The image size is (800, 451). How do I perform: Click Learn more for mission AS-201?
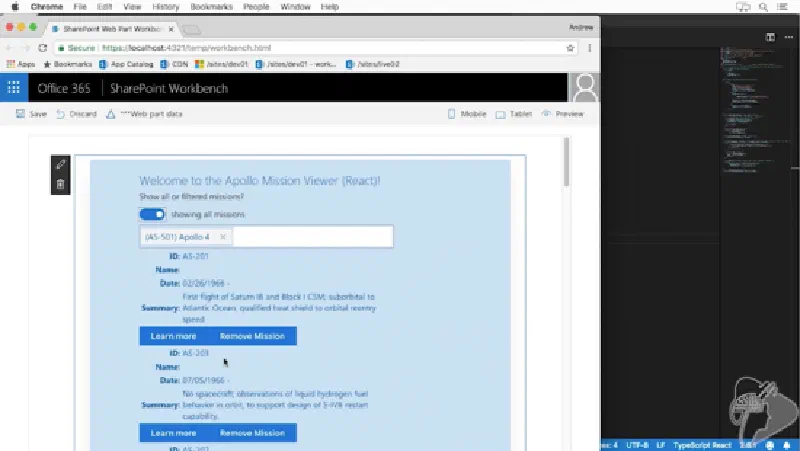point(173,336)
